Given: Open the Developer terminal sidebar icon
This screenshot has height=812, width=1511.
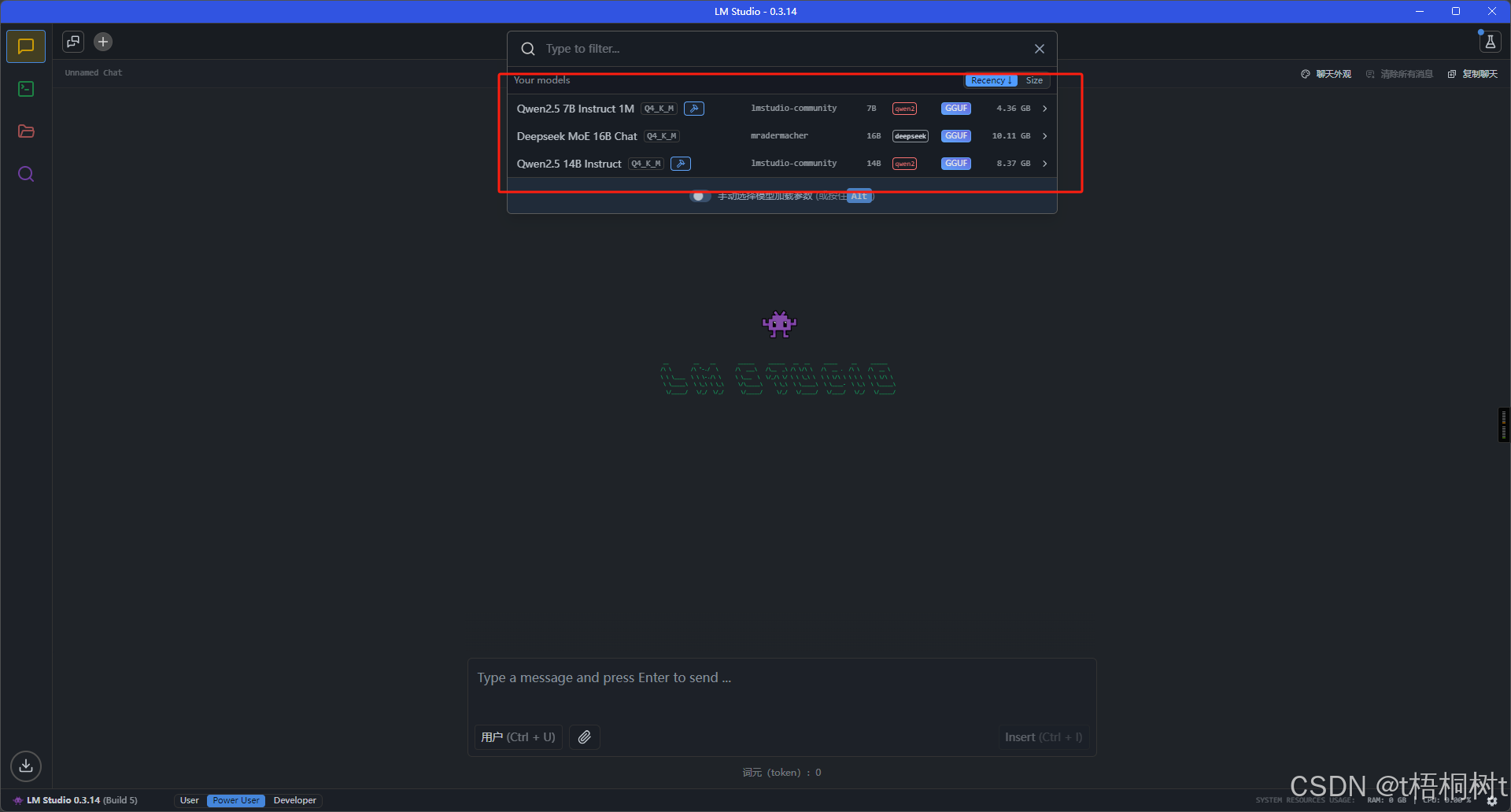Looking at the screenshot, I should (x=26, y=89).
